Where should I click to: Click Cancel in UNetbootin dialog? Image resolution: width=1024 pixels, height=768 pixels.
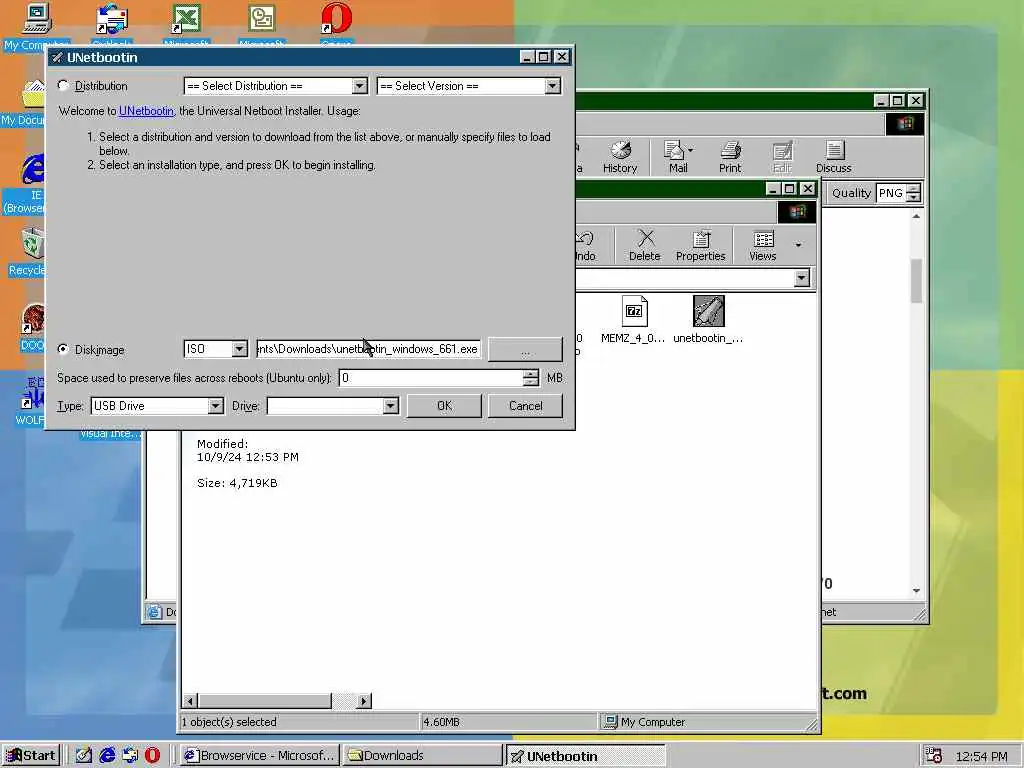click(x=525, y=406)
